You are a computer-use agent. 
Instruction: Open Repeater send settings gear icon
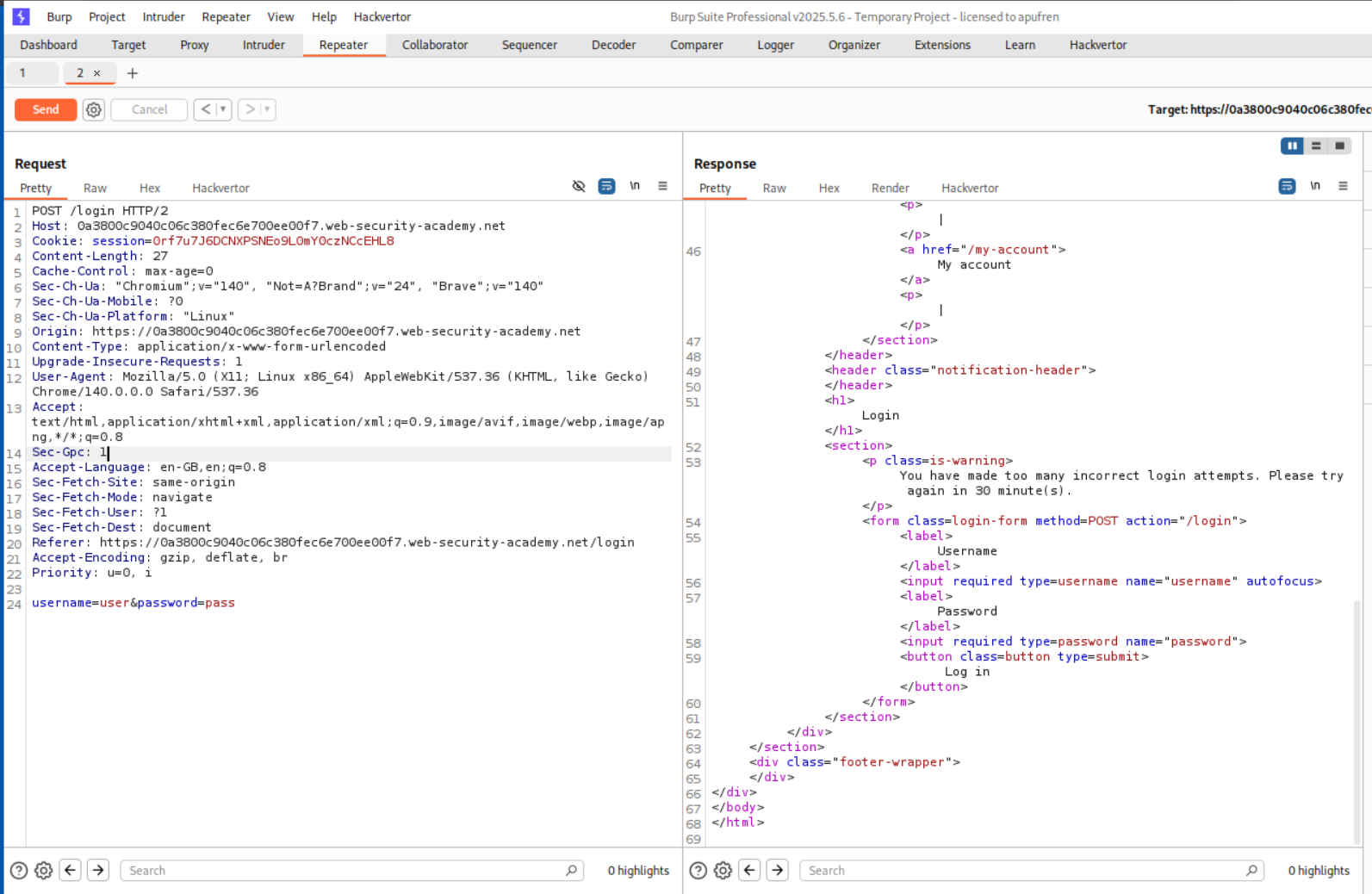[x=94, y=109]
